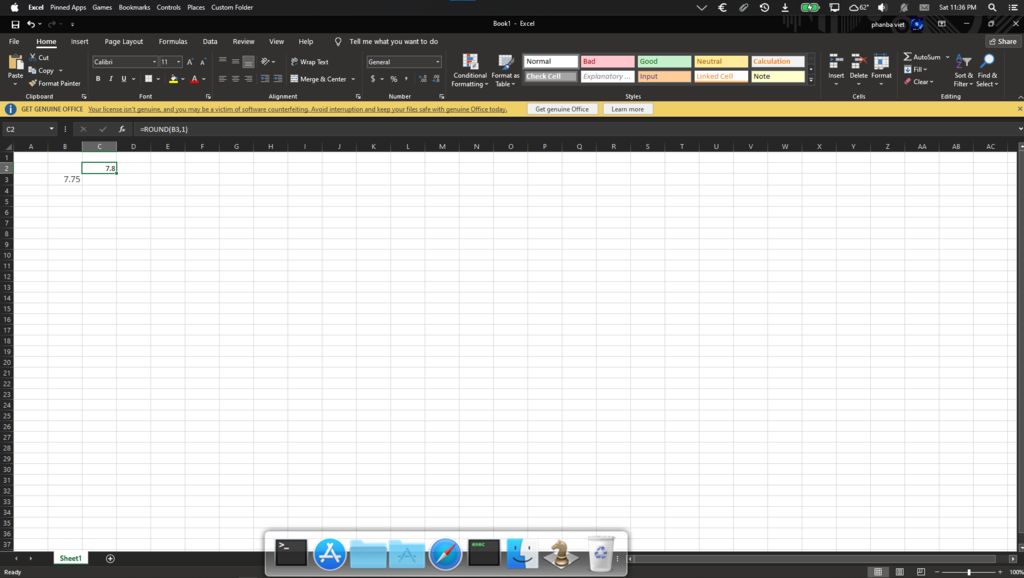Click the Learn more button
This screenshot has height=578, width=1024.
click(x=628, y=109)
